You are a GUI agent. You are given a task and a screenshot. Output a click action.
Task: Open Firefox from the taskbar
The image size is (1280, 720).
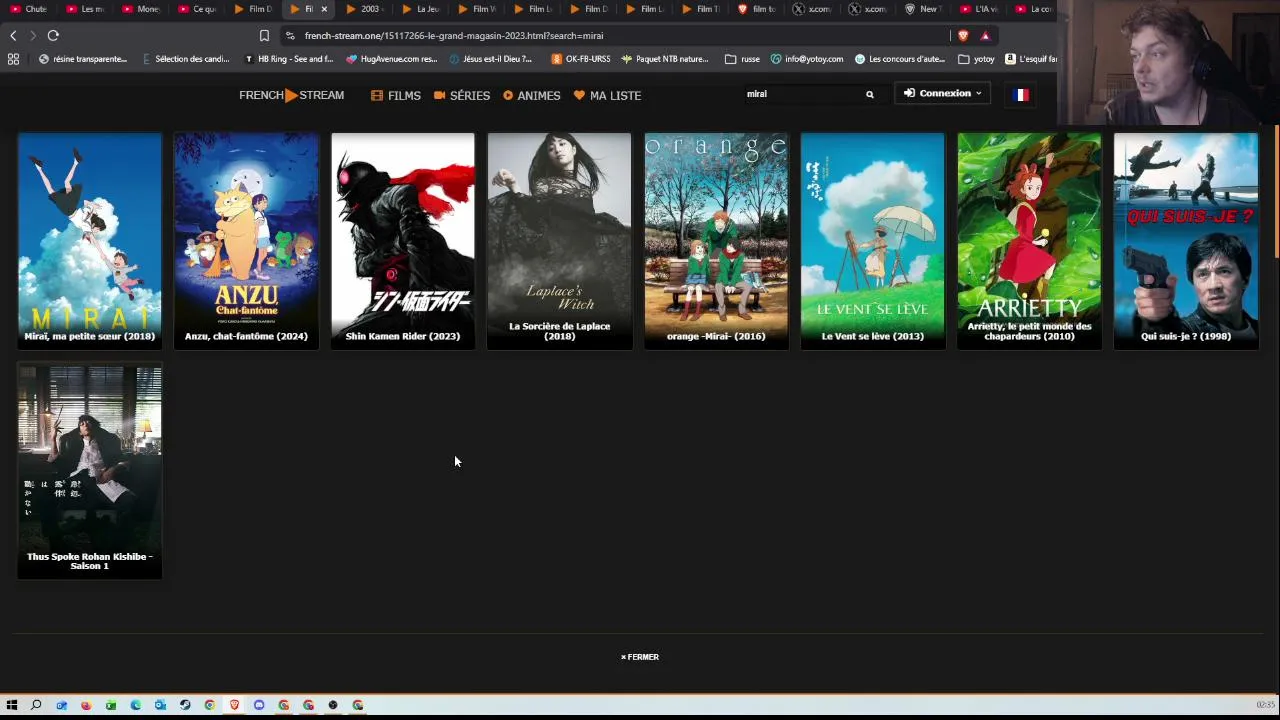coord(86,705)
